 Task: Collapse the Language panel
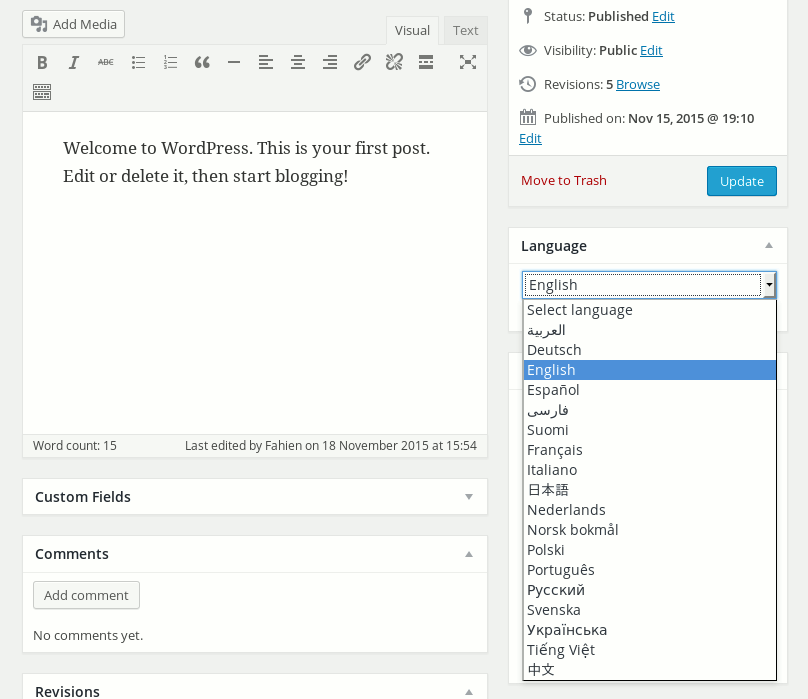tap(769, 245)
